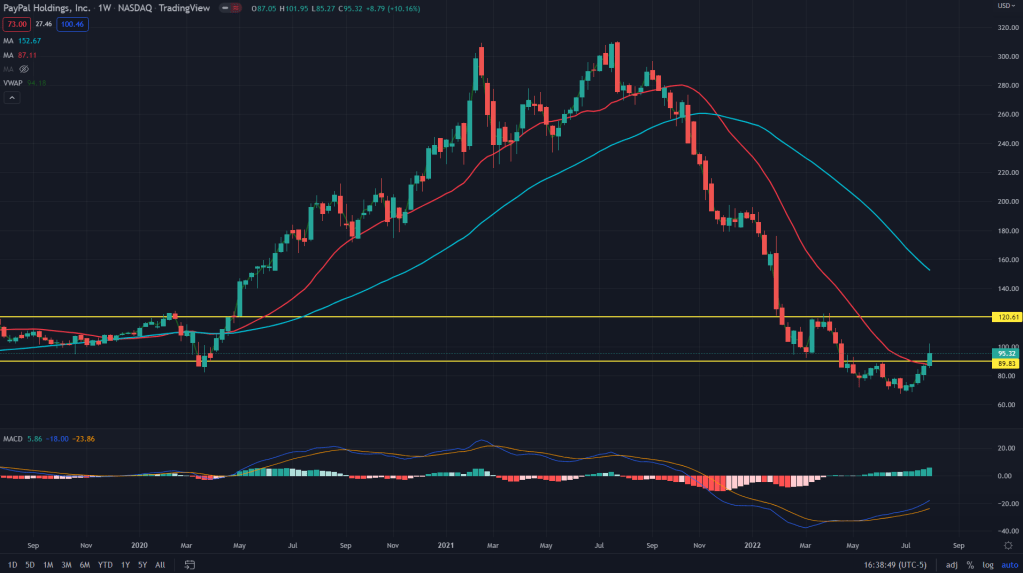Open the USD currency dropdown

[1003, 6]
